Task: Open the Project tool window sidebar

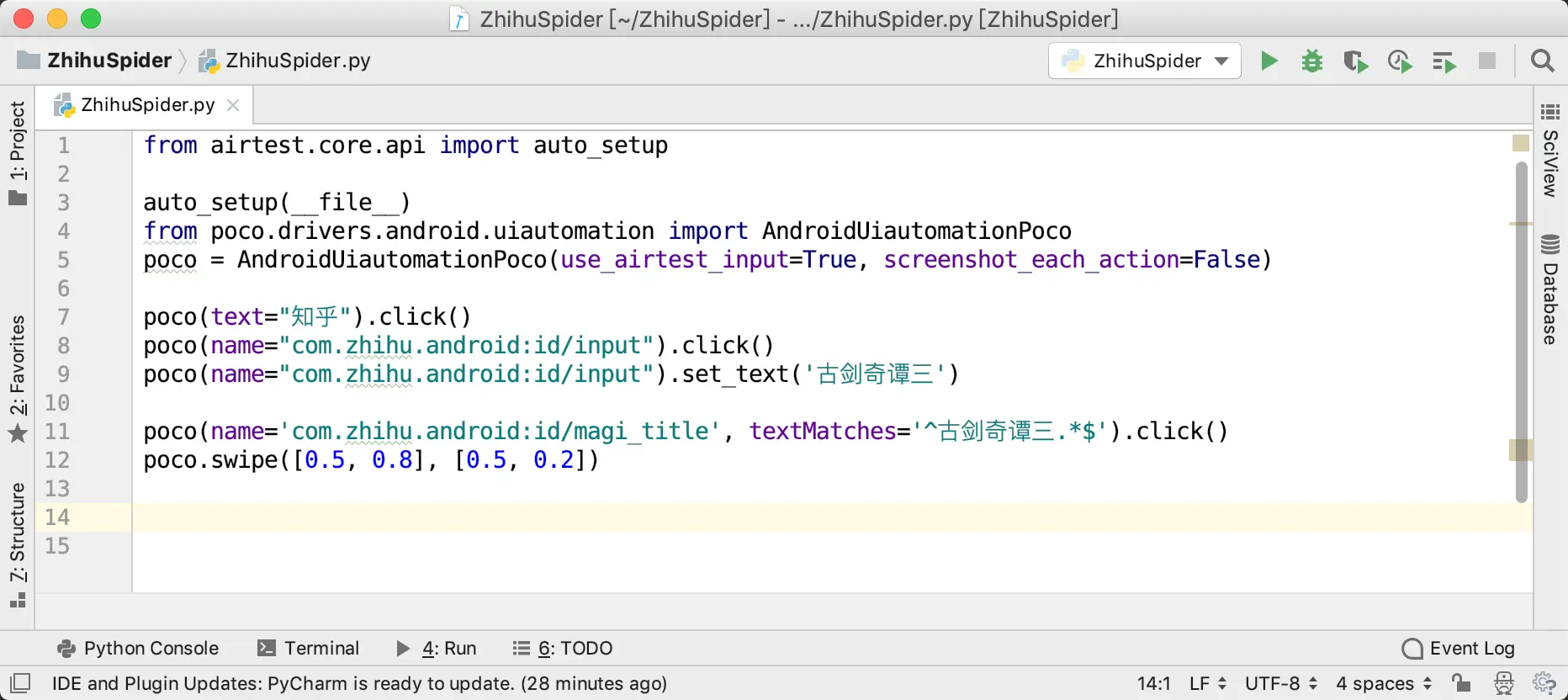Action: tap(18, 151)
